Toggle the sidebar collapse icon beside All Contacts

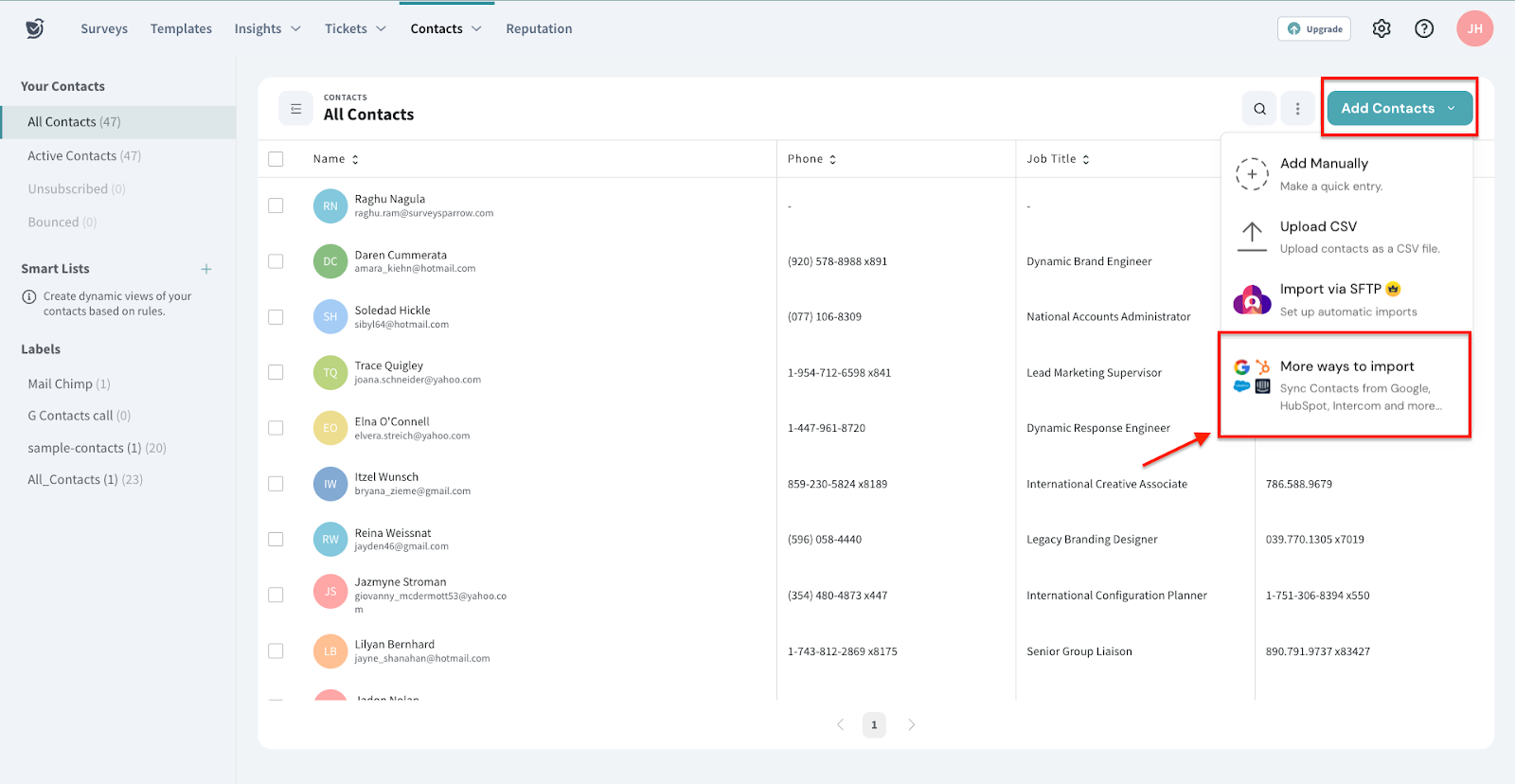point(295,109)
